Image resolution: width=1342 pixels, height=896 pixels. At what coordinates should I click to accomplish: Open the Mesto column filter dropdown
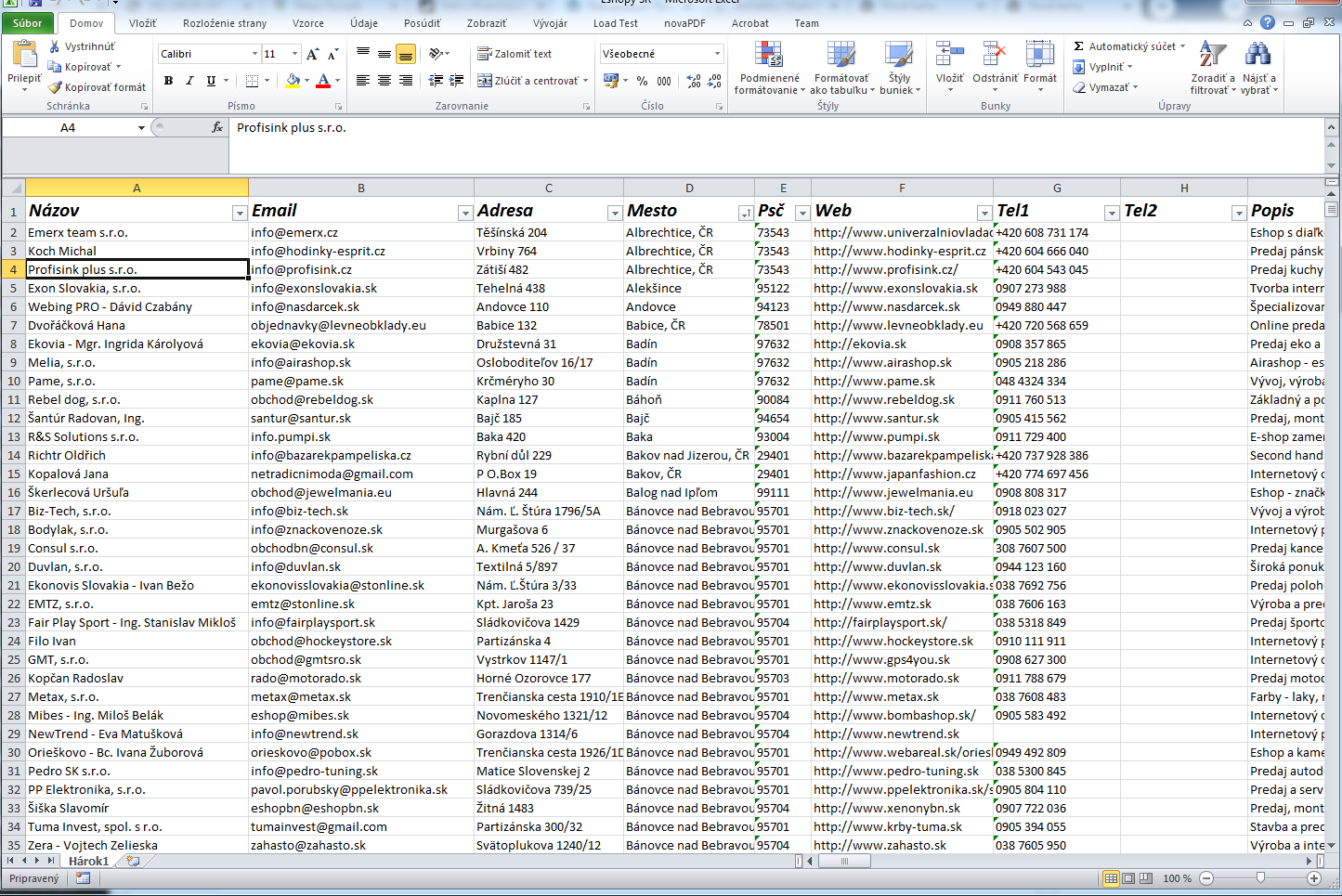pos(745,214)
